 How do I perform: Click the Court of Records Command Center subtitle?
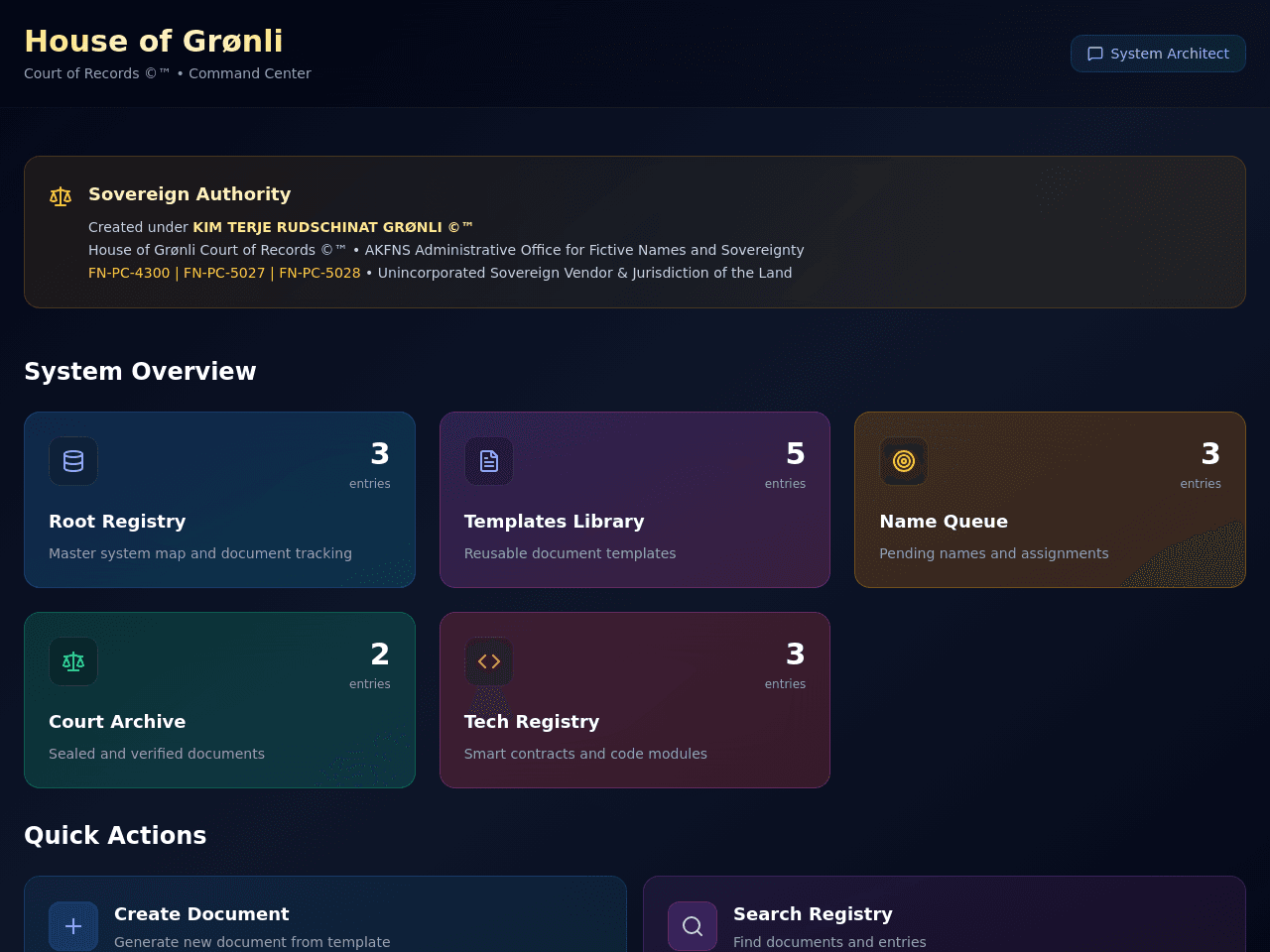(168, 73)
